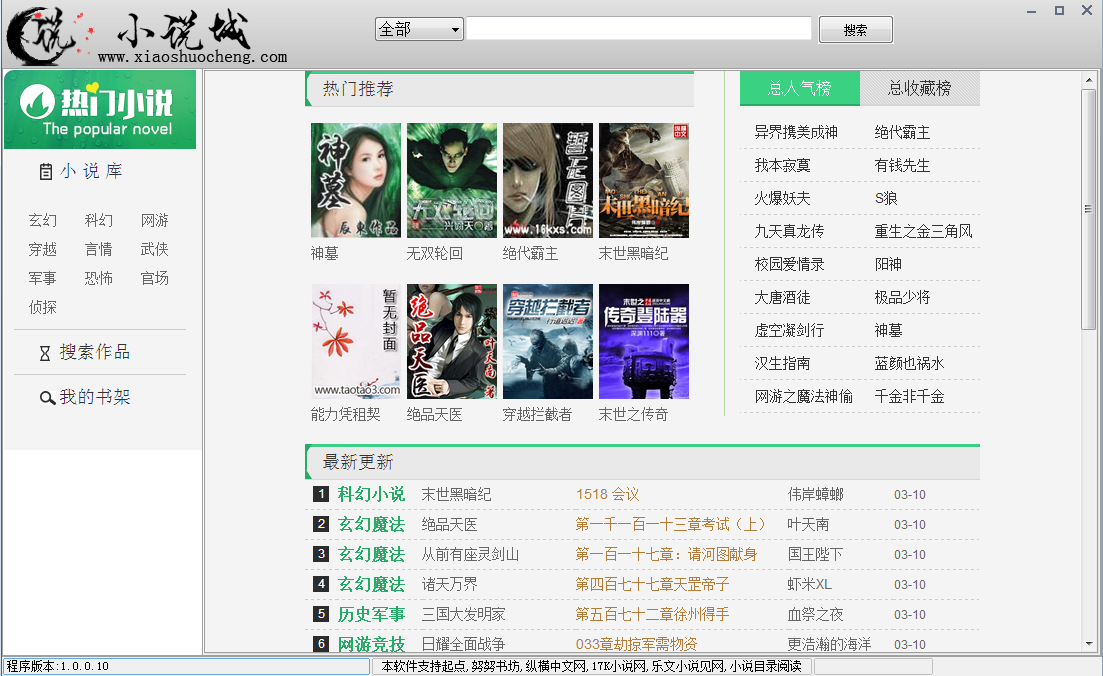This screenshot has width=1103, height=676.
Task: Open 小说库 clipboard icon in sidebar
Action: pos(45,172)
